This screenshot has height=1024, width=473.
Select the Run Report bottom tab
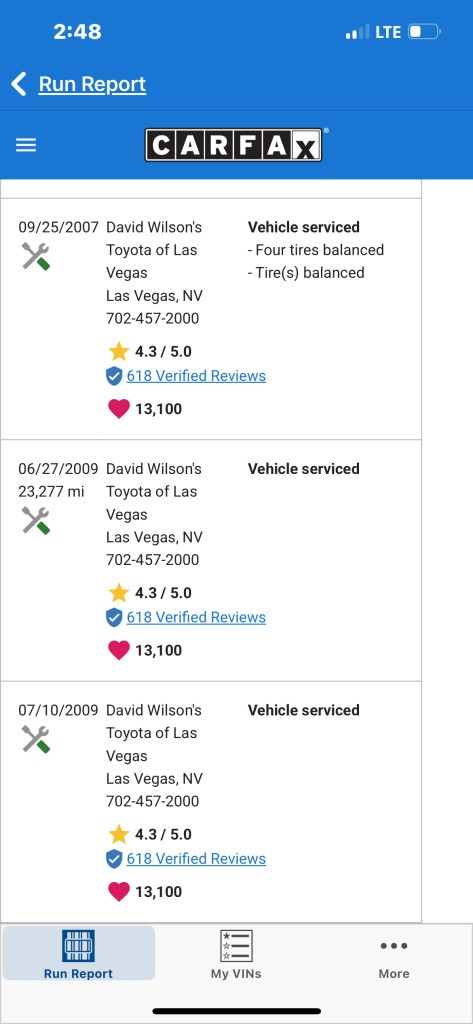click(78, 953)
